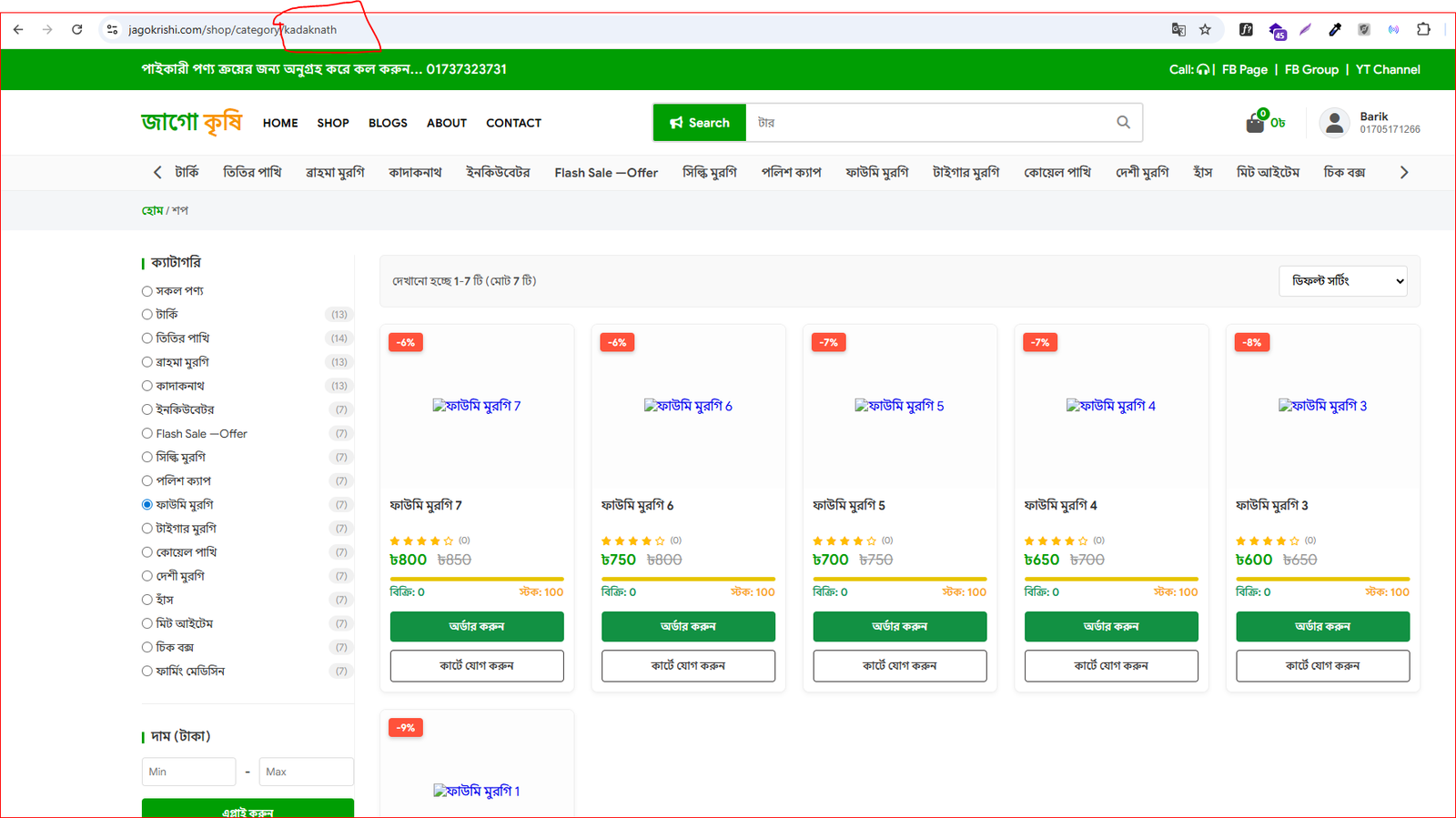The image size is (1456, 818).
Task: Click the user profile avatar icon
Action: [1334, 123]
